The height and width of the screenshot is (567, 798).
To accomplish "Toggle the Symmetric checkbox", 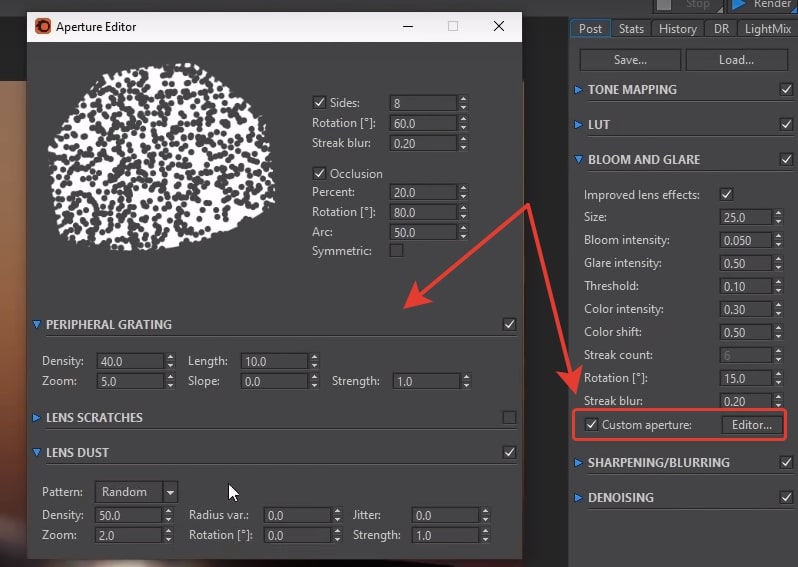I will point(396,251).
